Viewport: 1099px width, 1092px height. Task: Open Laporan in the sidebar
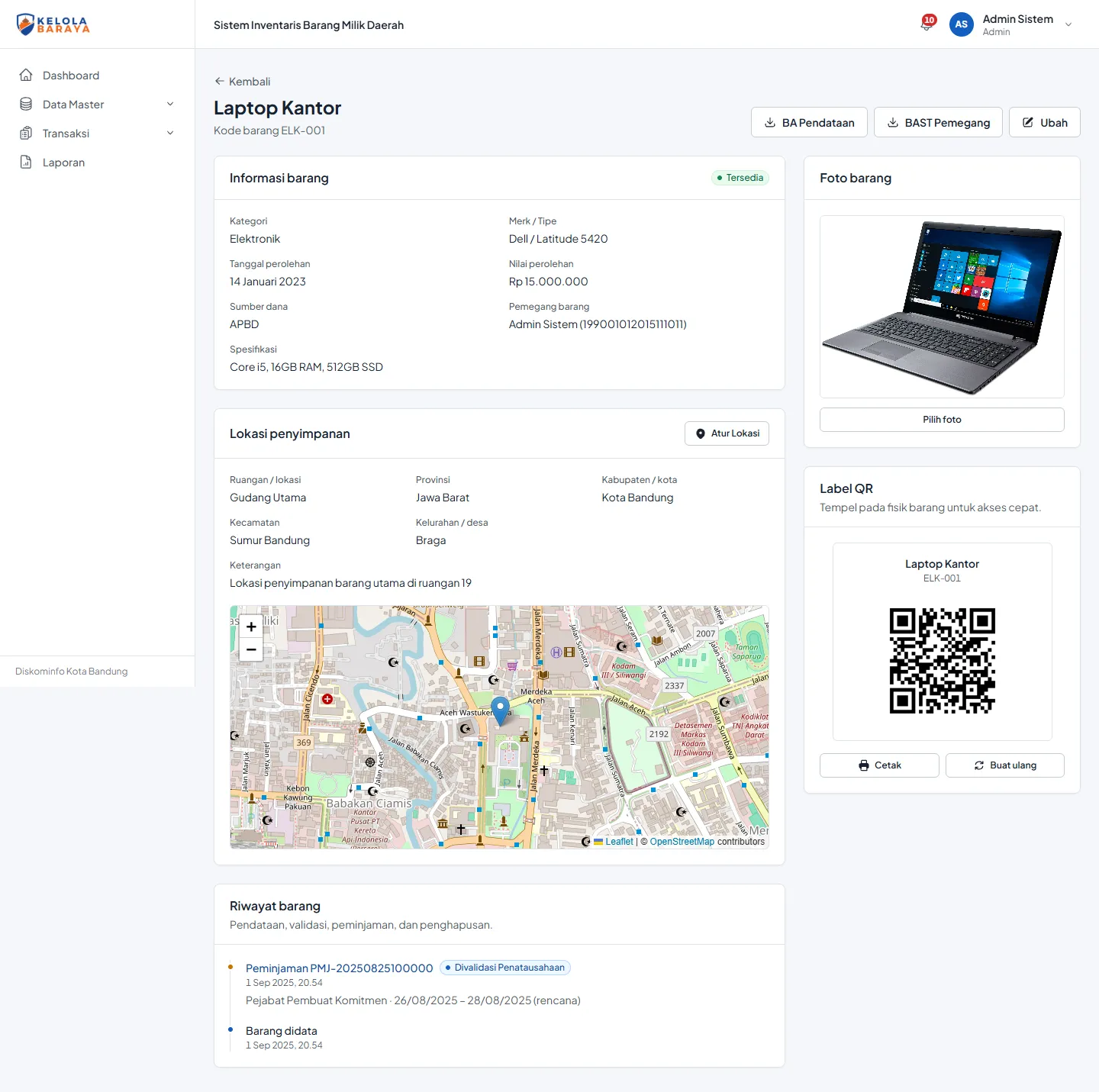97,163
